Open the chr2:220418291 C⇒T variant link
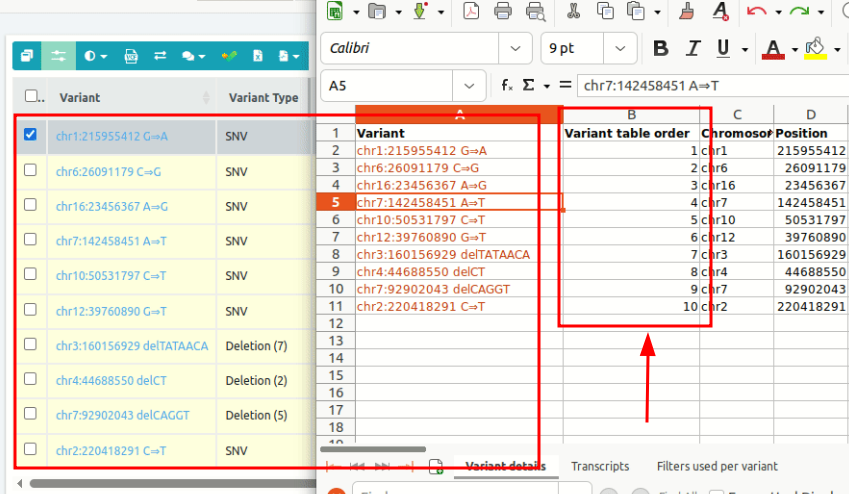Image resolution: width=849 pixels, height=494 pixels. tap(110, 451)
